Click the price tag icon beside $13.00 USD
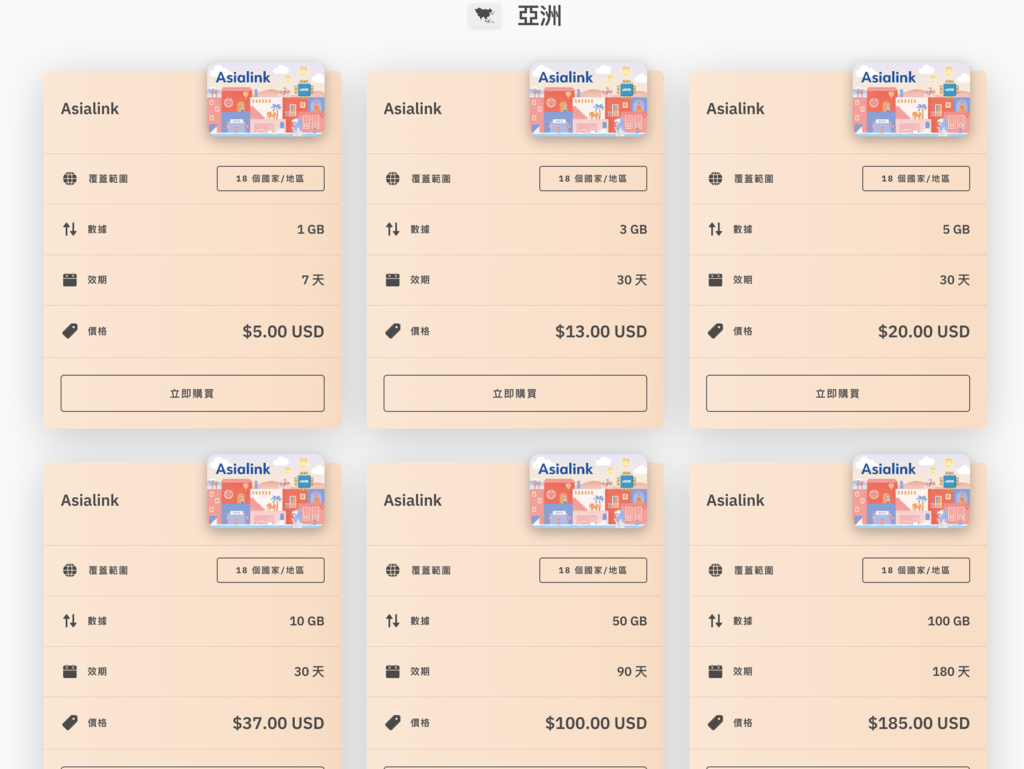 point(392,331)
